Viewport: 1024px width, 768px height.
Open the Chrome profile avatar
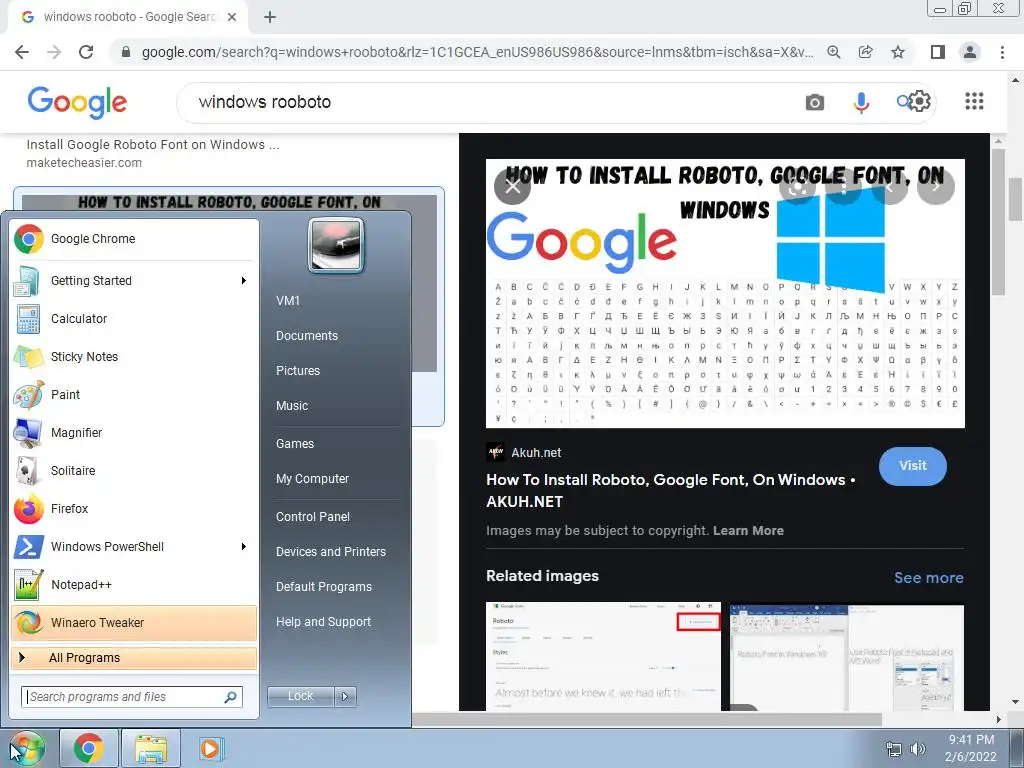[970, 52]
